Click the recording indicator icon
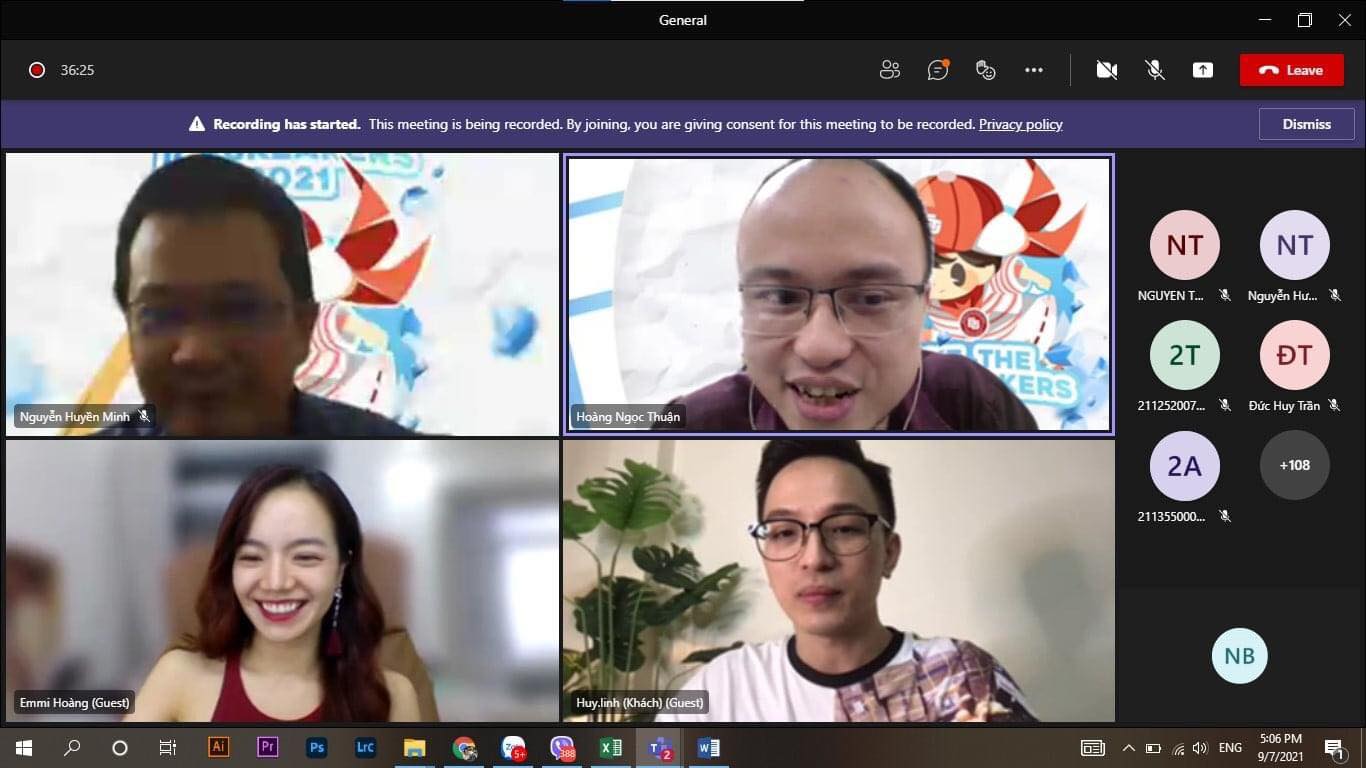Viewport: 1366px width, 768px height. (37, 70)
